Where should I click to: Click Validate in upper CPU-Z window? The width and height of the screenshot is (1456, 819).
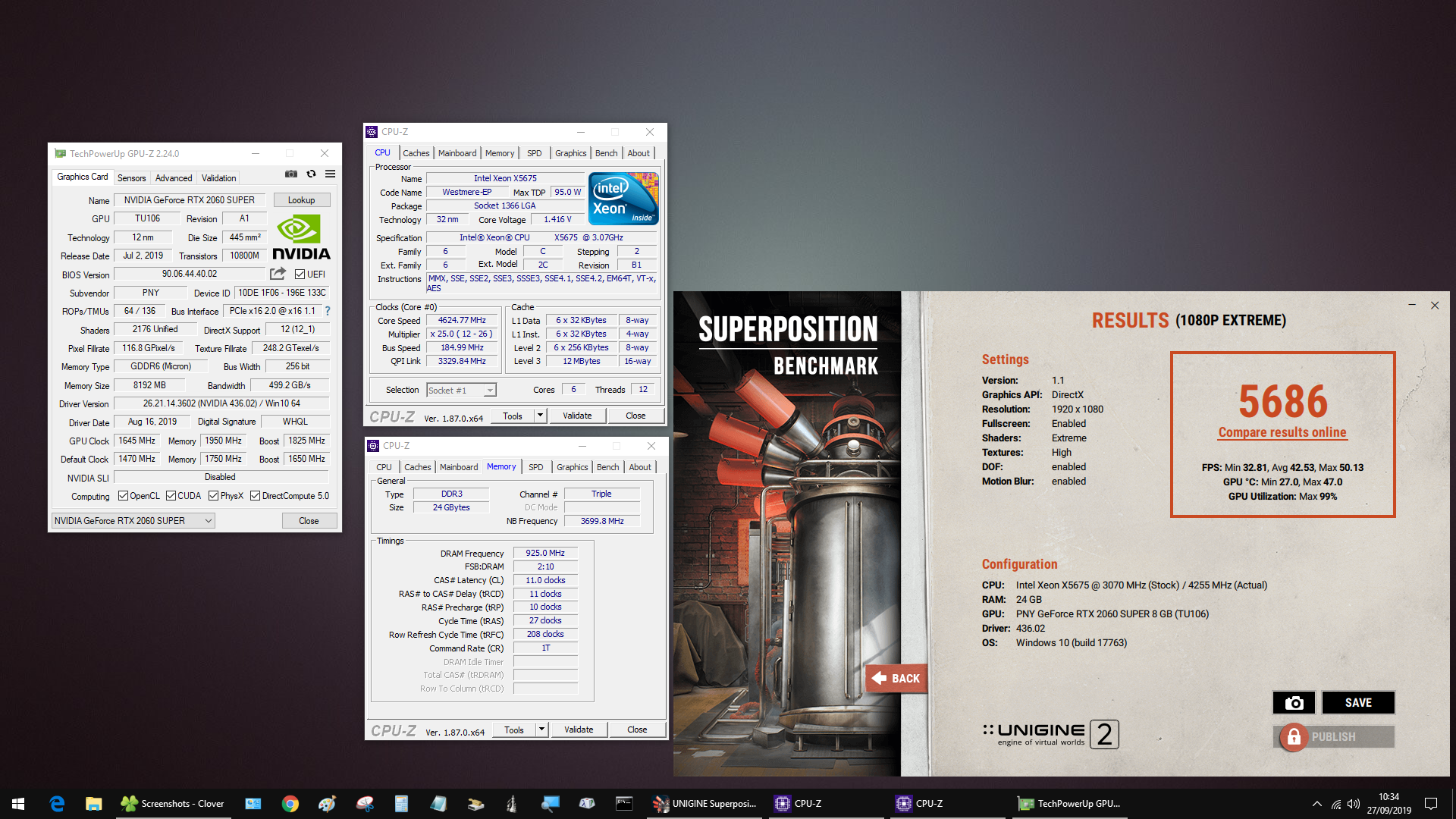coord(577,416)
